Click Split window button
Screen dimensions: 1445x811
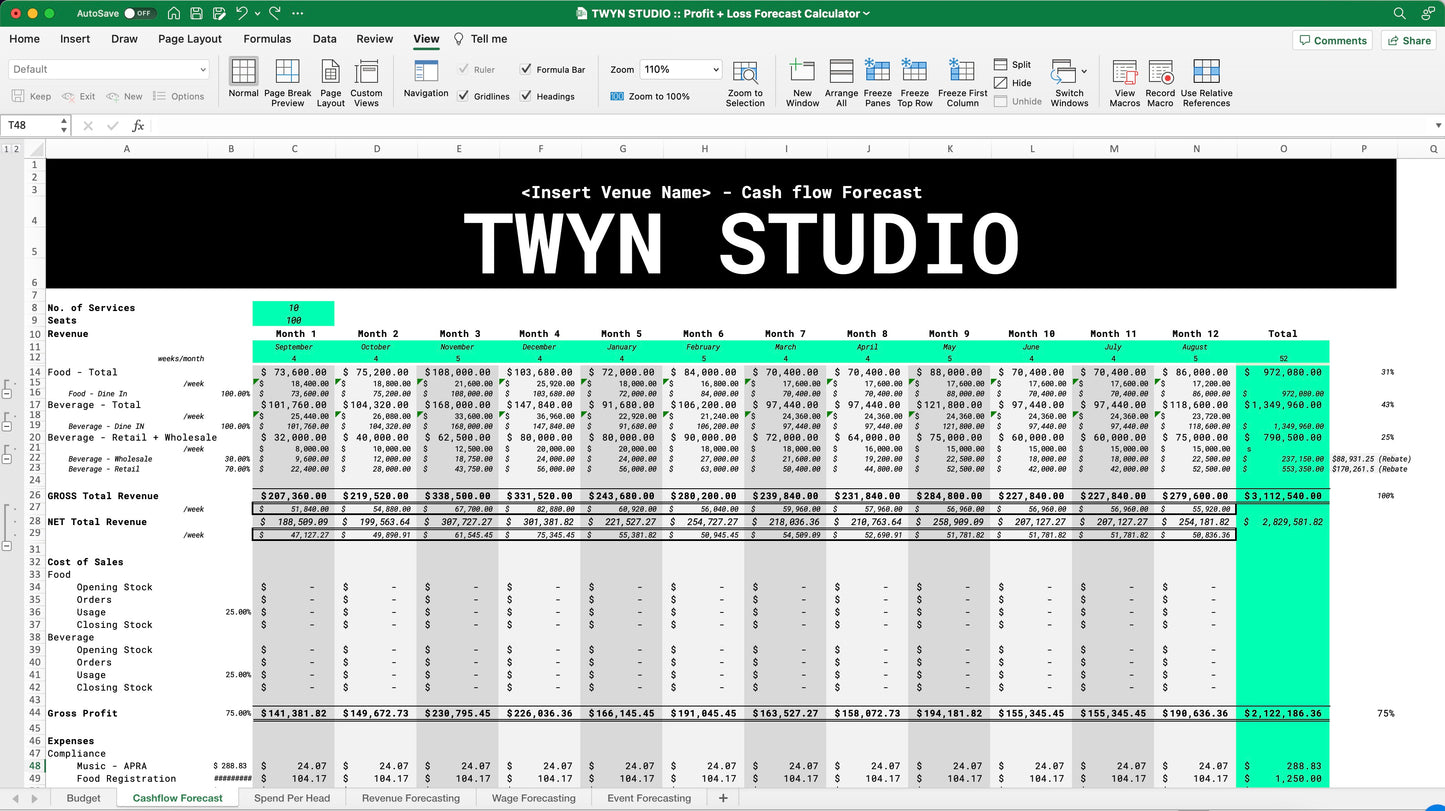point(1012,64)
